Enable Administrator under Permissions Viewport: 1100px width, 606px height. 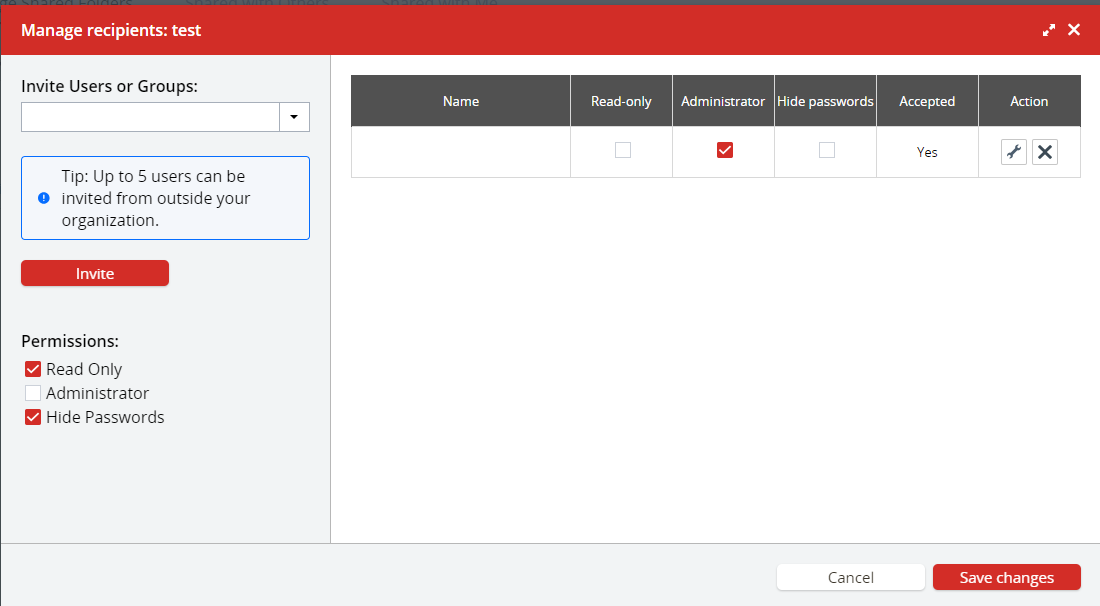pos(33,393)
